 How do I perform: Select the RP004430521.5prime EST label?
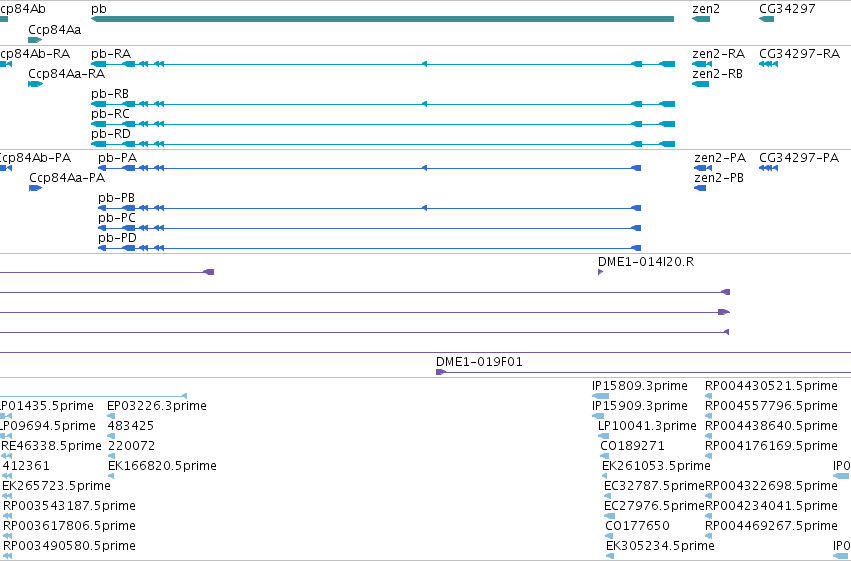click(x=771, y=386)
